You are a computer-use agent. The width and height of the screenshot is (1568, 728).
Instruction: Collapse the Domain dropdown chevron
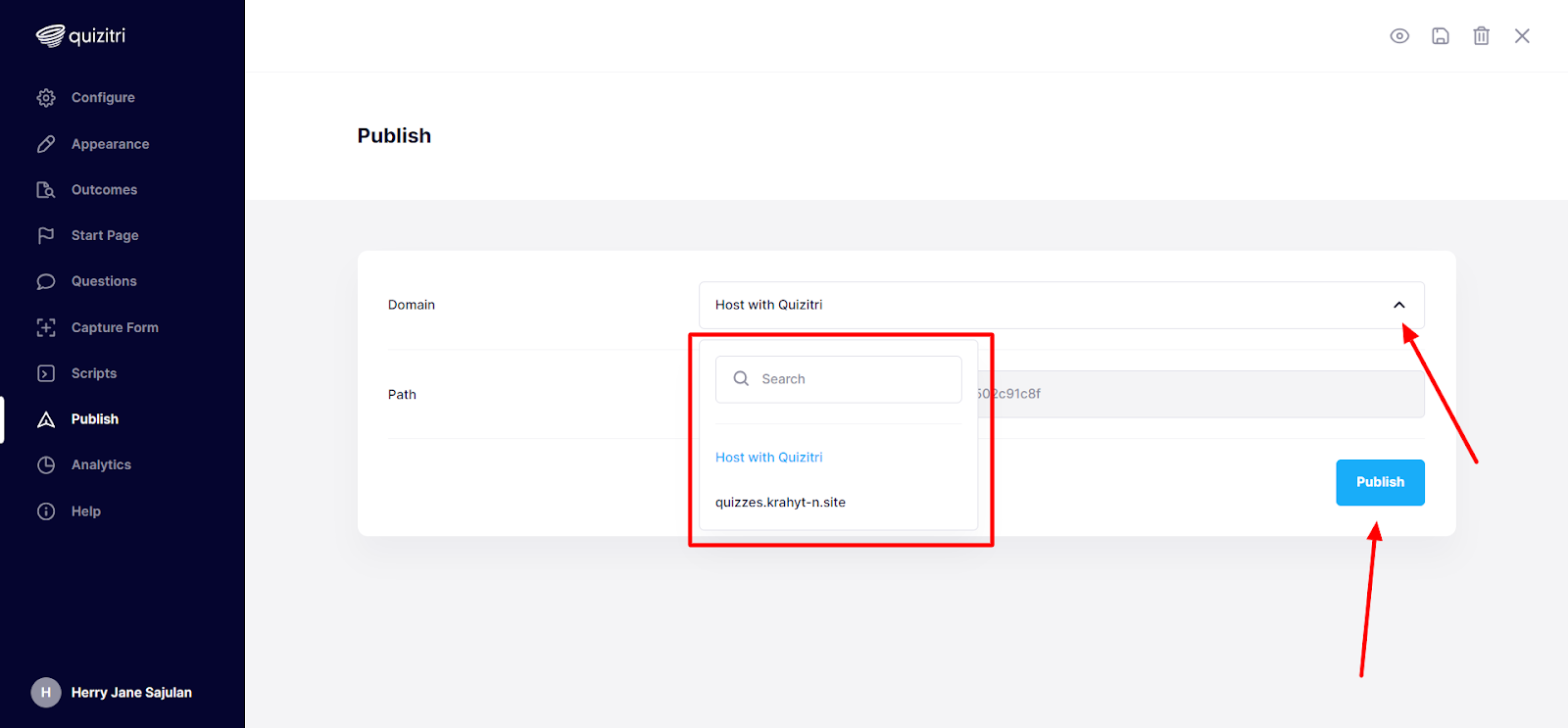click(1399, 305)
